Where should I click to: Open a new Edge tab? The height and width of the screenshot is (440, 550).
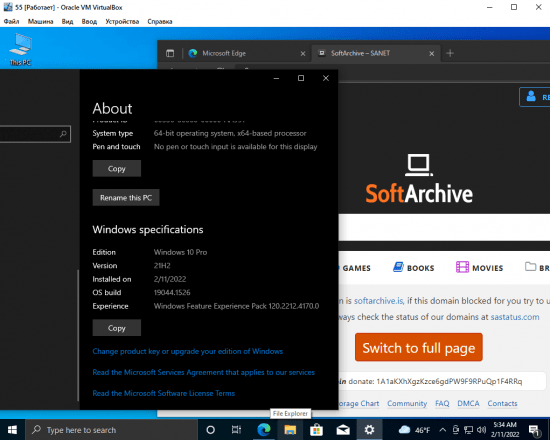450,53
